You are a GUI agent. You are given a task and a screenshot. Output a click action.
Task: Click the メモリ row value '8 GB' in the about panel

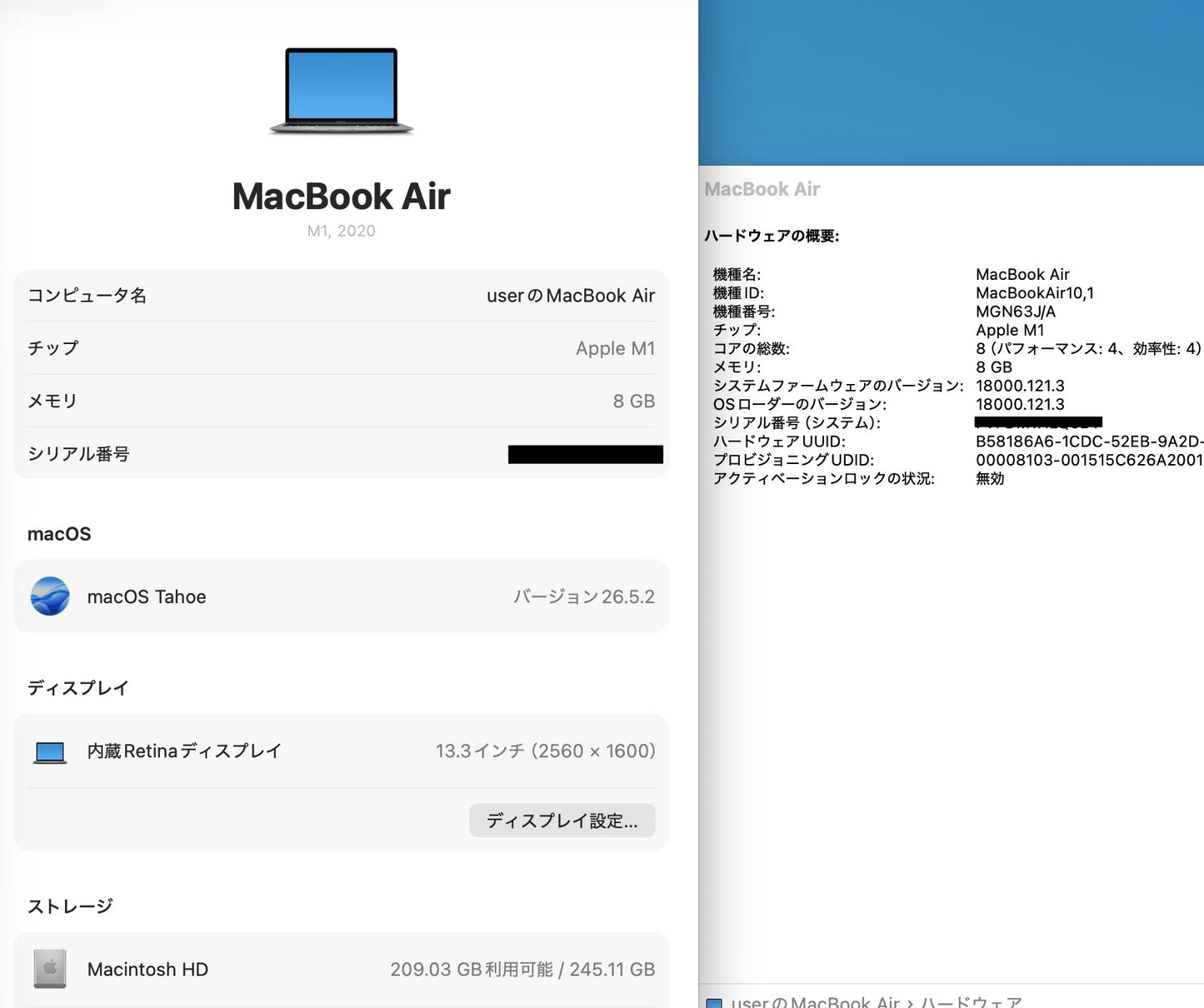click(x=634, y=401)
